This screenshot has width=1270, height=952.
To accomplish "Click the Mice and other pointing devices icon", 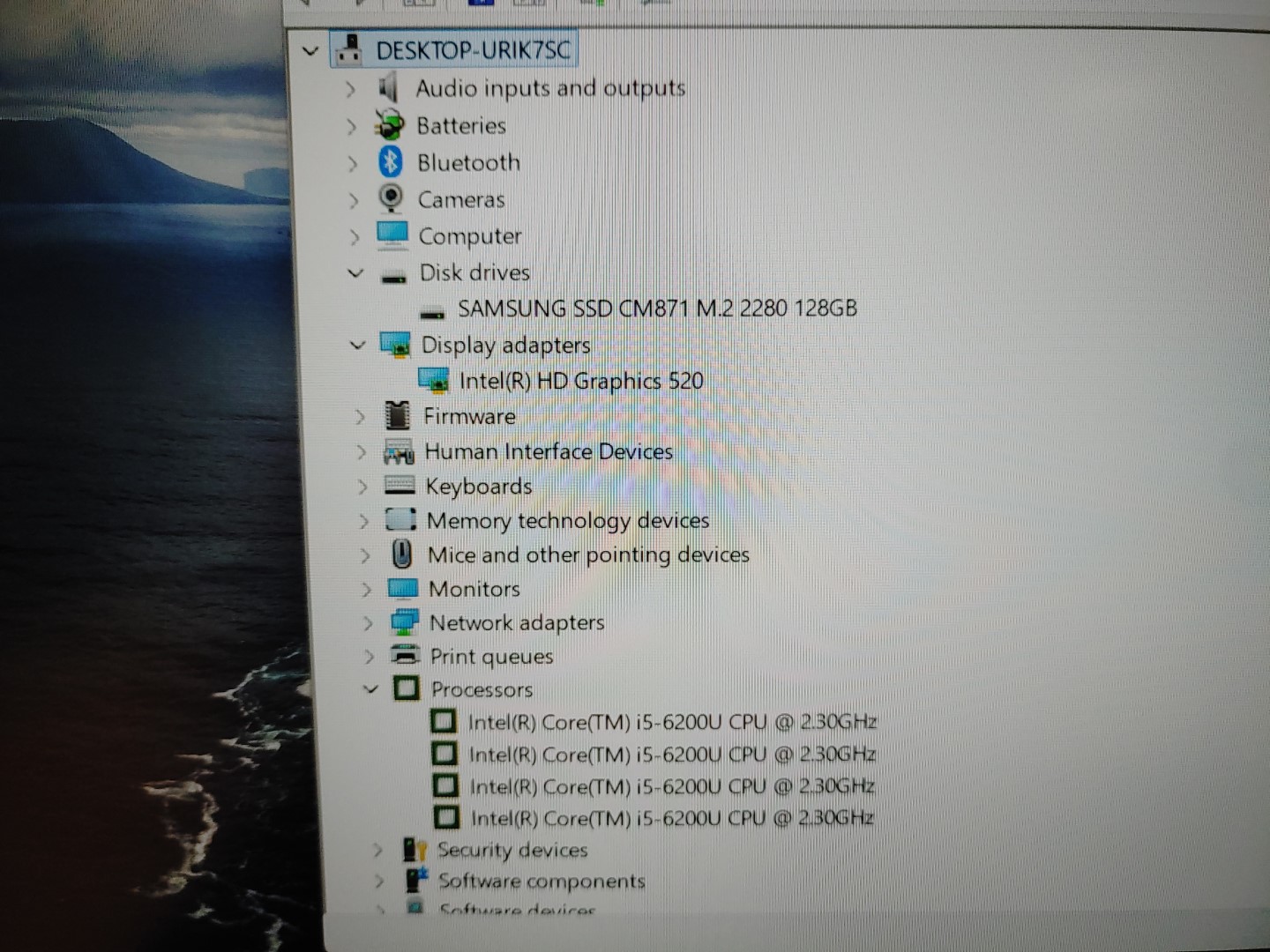I will (401, 554).
